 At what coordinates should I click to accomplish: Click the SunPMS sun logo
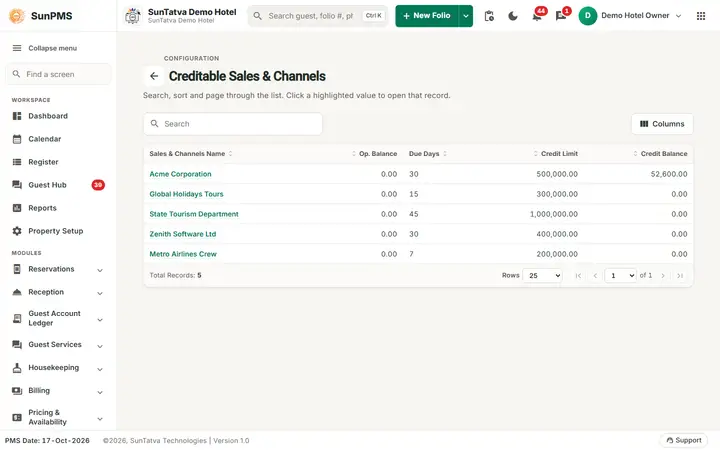(17, 16)
